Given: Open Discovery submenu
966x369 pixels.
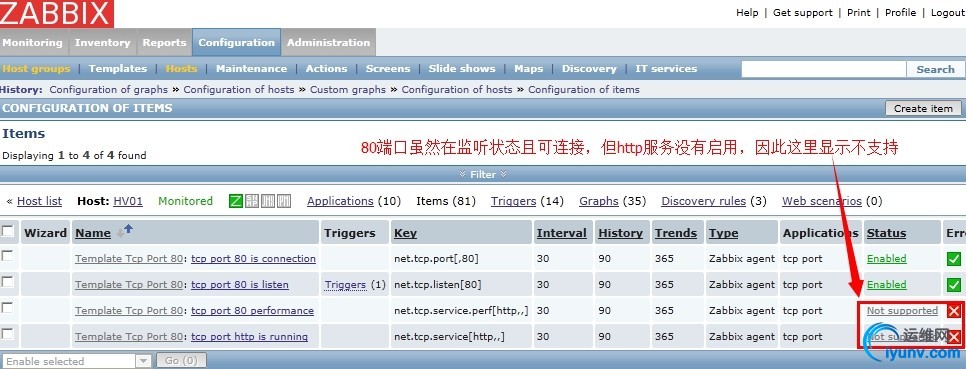Looking at the screenshot, I should point(589,68).
